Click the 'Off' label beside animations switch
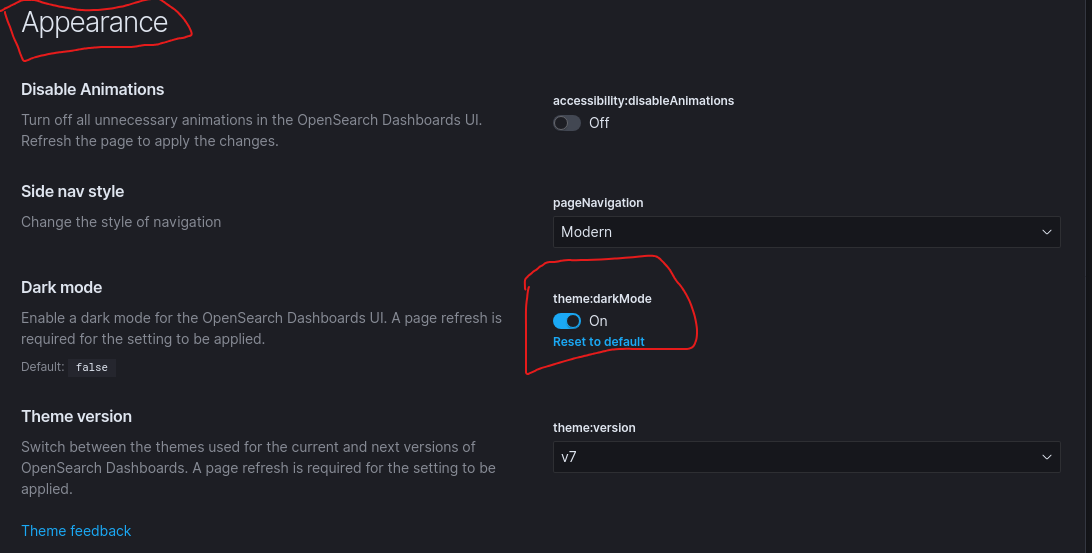 [599, 123]
